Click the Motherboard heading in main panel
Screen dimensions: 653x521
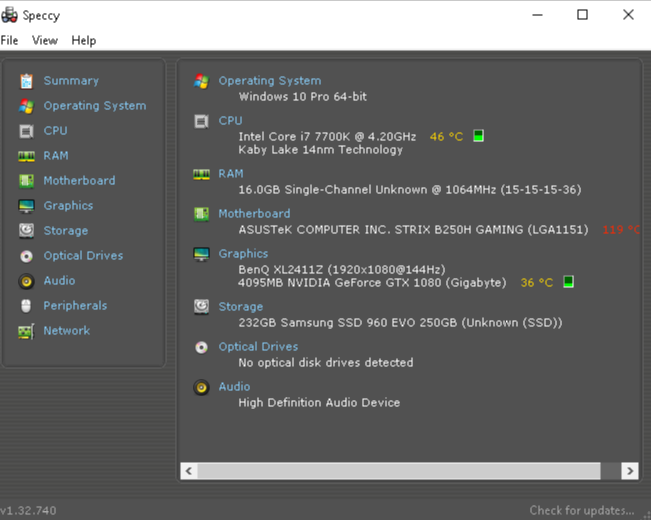point(254,214)
